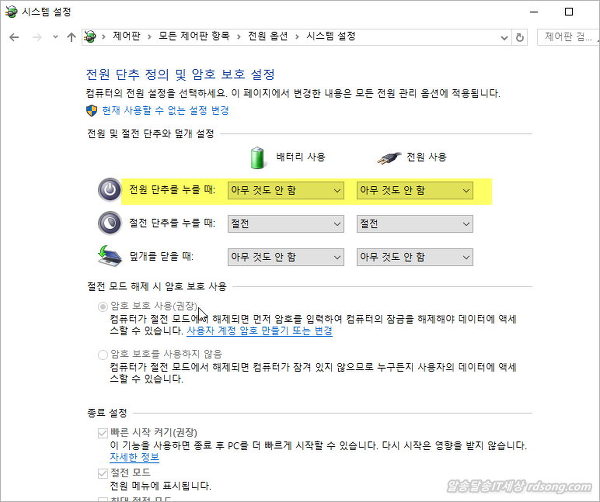
Task: Open the 사용자 계정 암호 만들기 또는 변경 link
Action: pyautogui.click(x=259, y=330)
